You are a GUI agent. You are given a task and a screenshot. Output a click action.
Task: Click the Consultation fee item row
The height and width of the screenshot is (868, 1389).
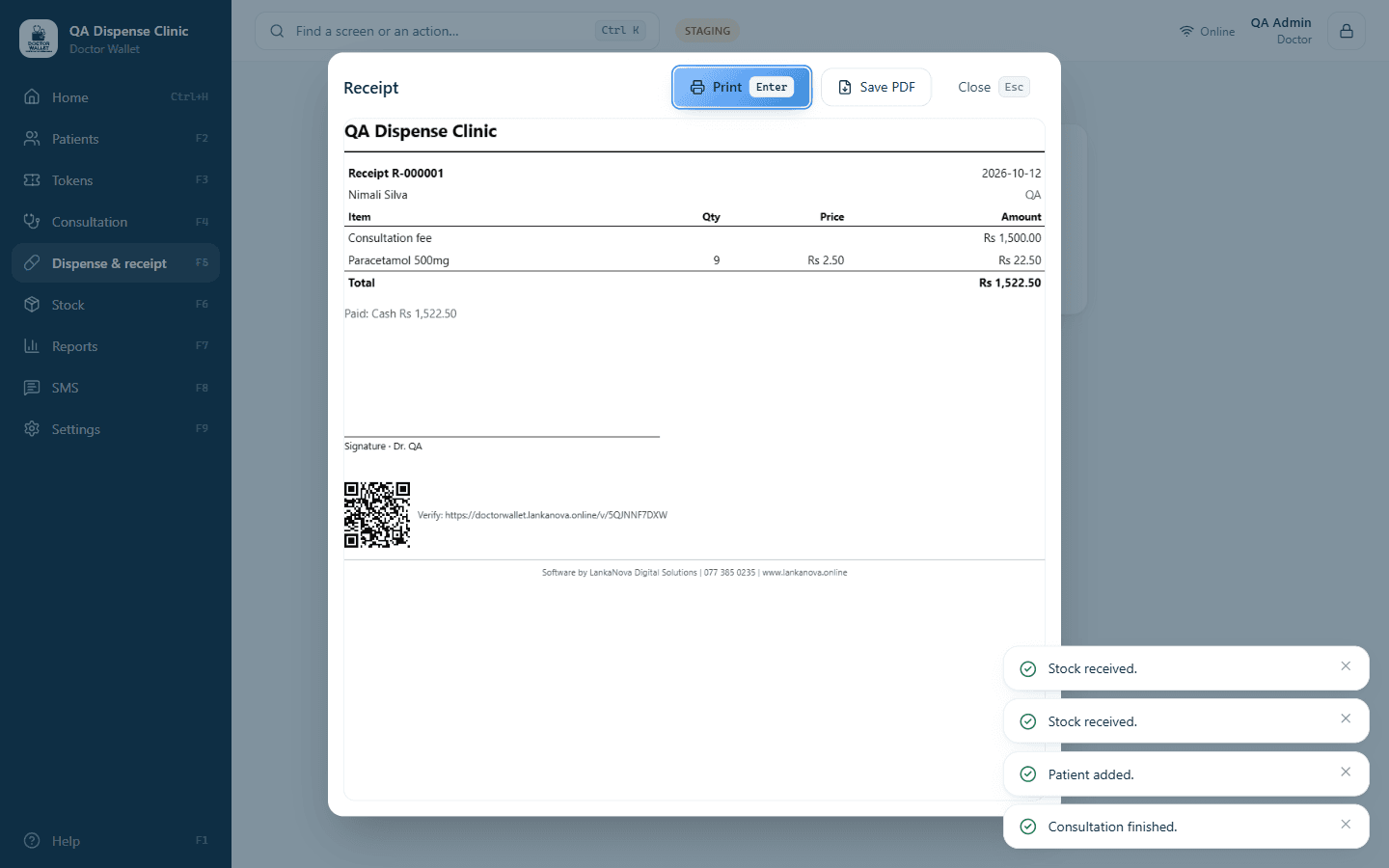(x=694, y=238)
